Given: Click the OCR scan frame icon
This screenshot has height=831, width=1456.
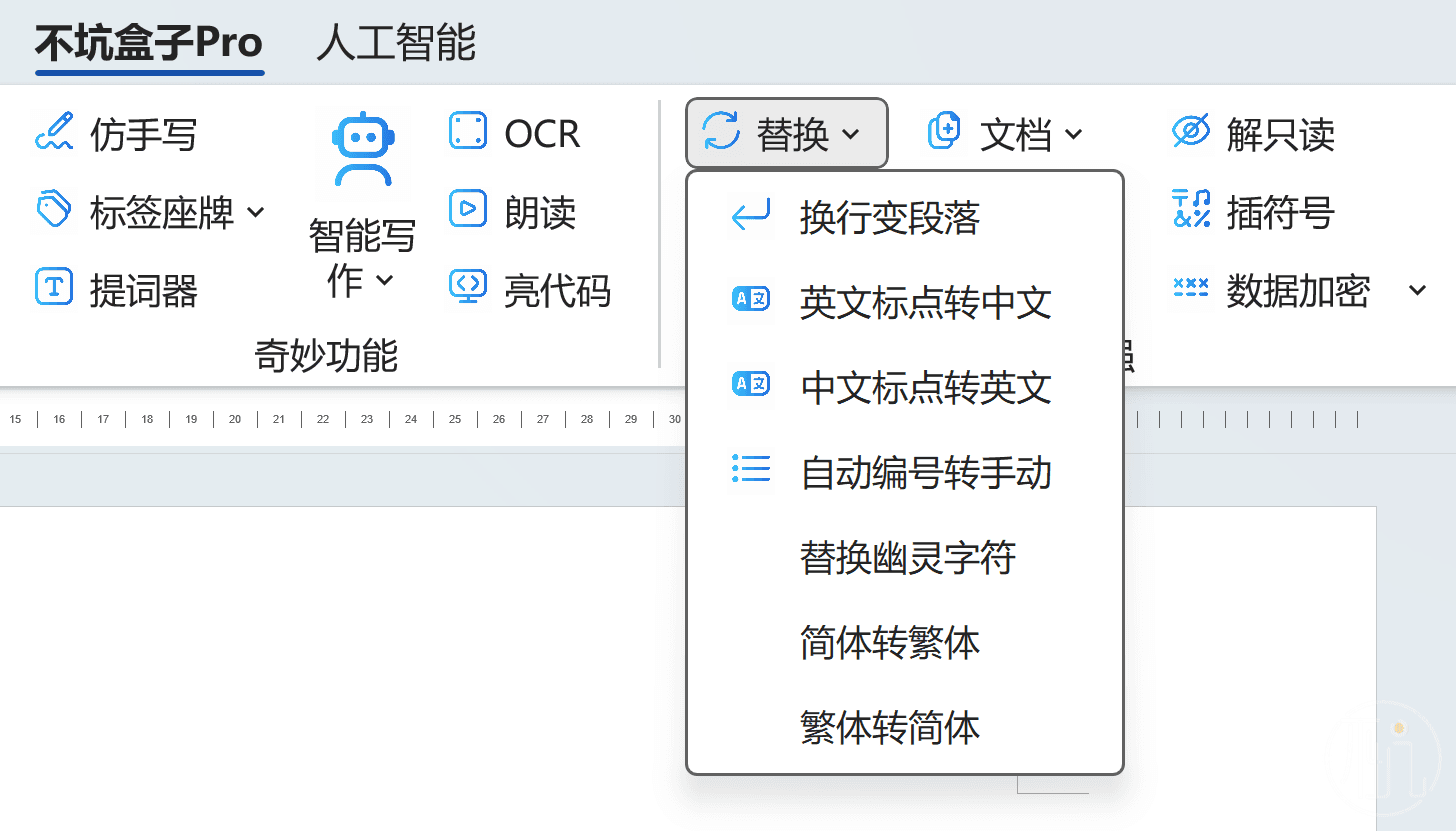Looking at the screenshot, I should point(468,132).
